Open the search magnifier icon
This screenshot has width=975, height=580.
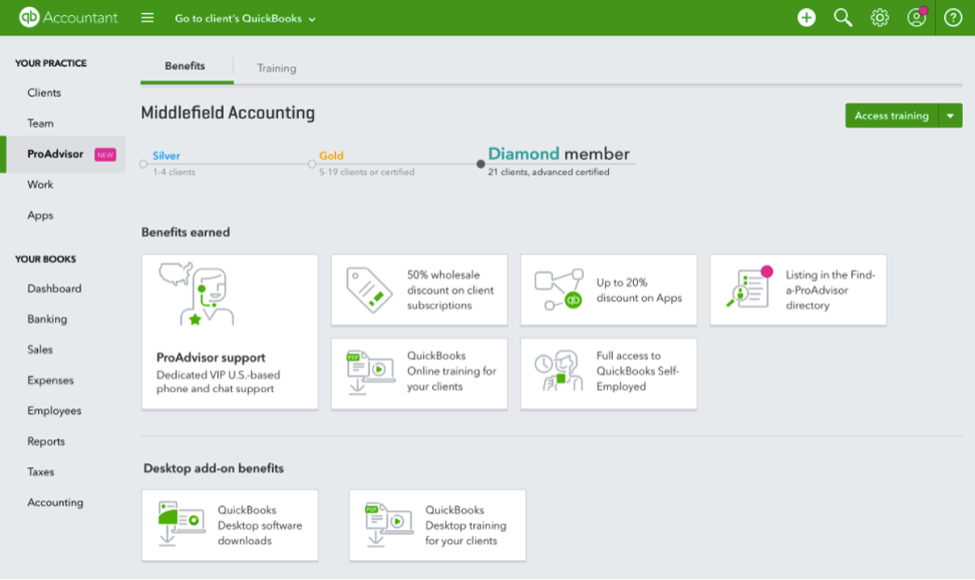843,17
